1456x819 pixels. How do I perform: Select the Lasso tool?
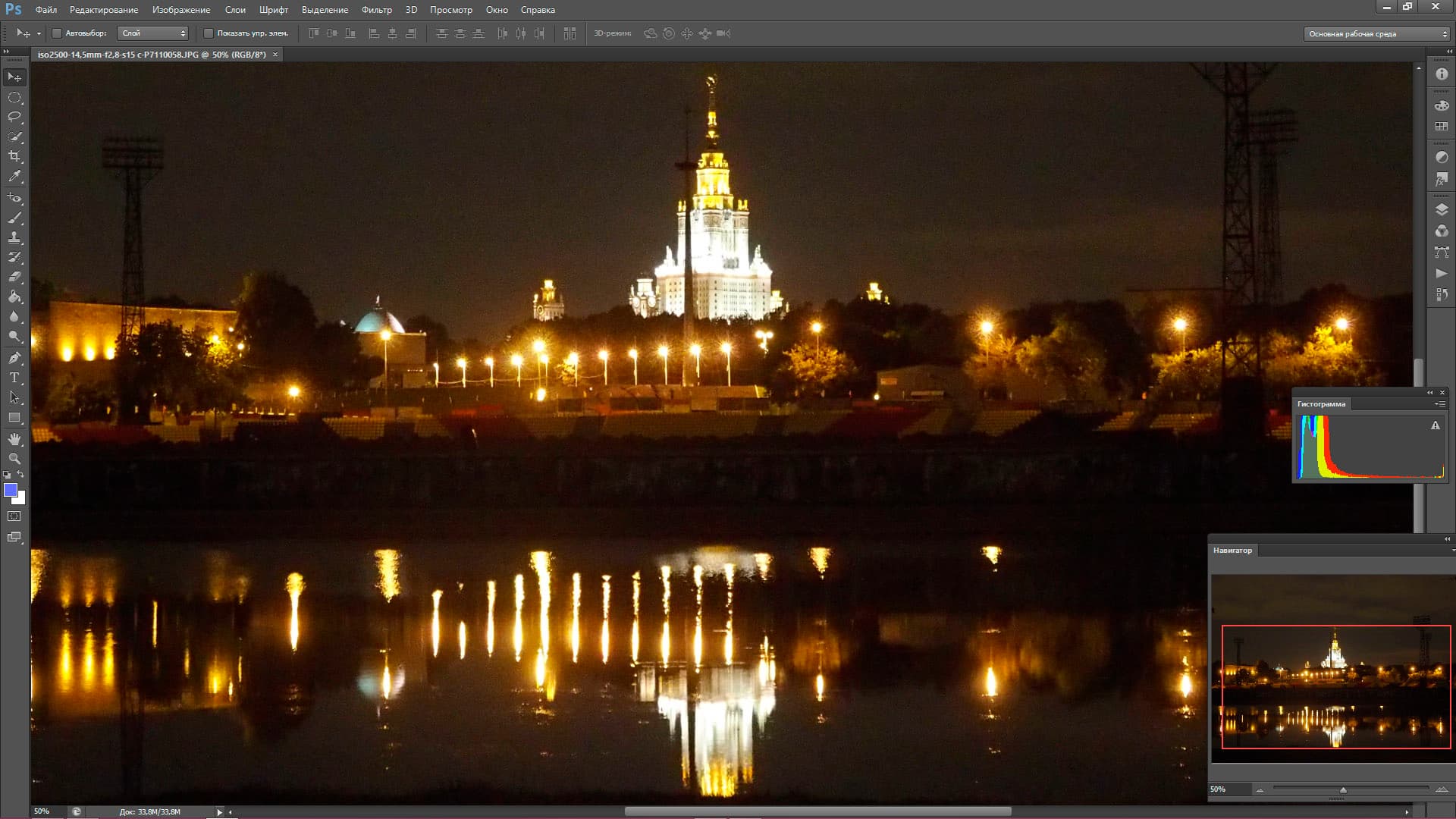pyautogui.click(x=14, y=117)
